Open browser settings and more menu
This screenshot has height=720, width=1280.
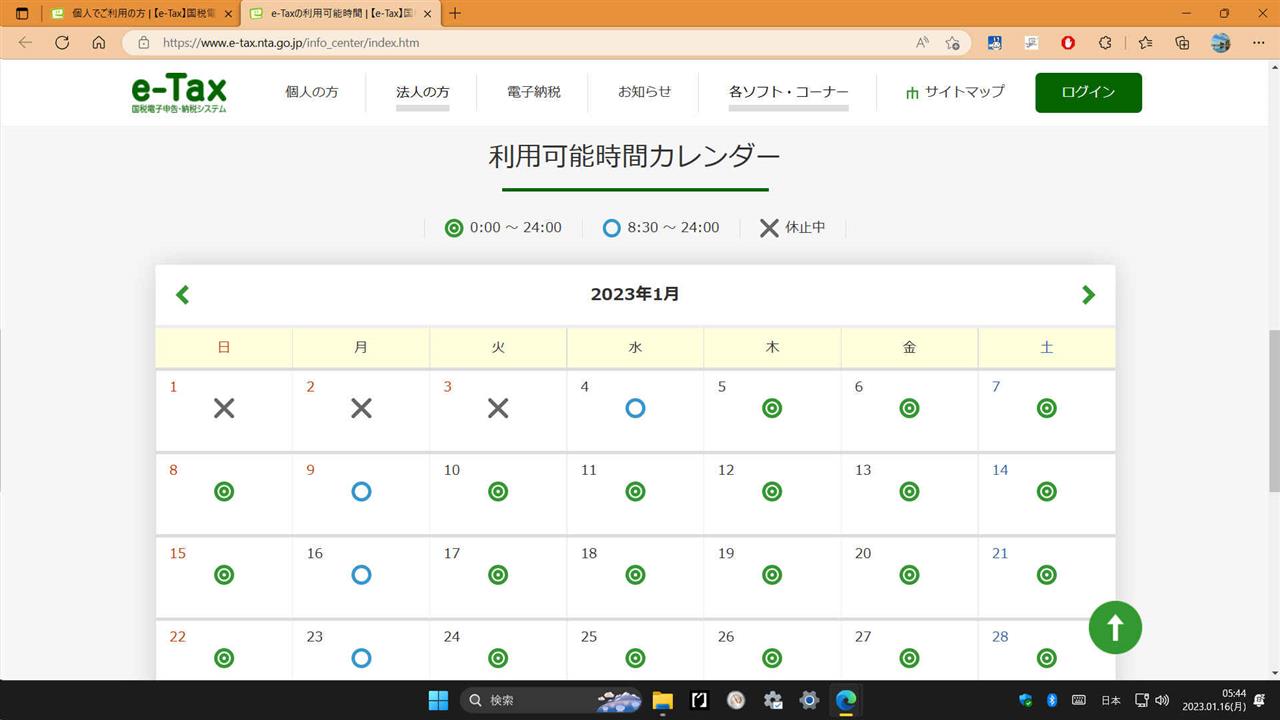(1258, 43)
